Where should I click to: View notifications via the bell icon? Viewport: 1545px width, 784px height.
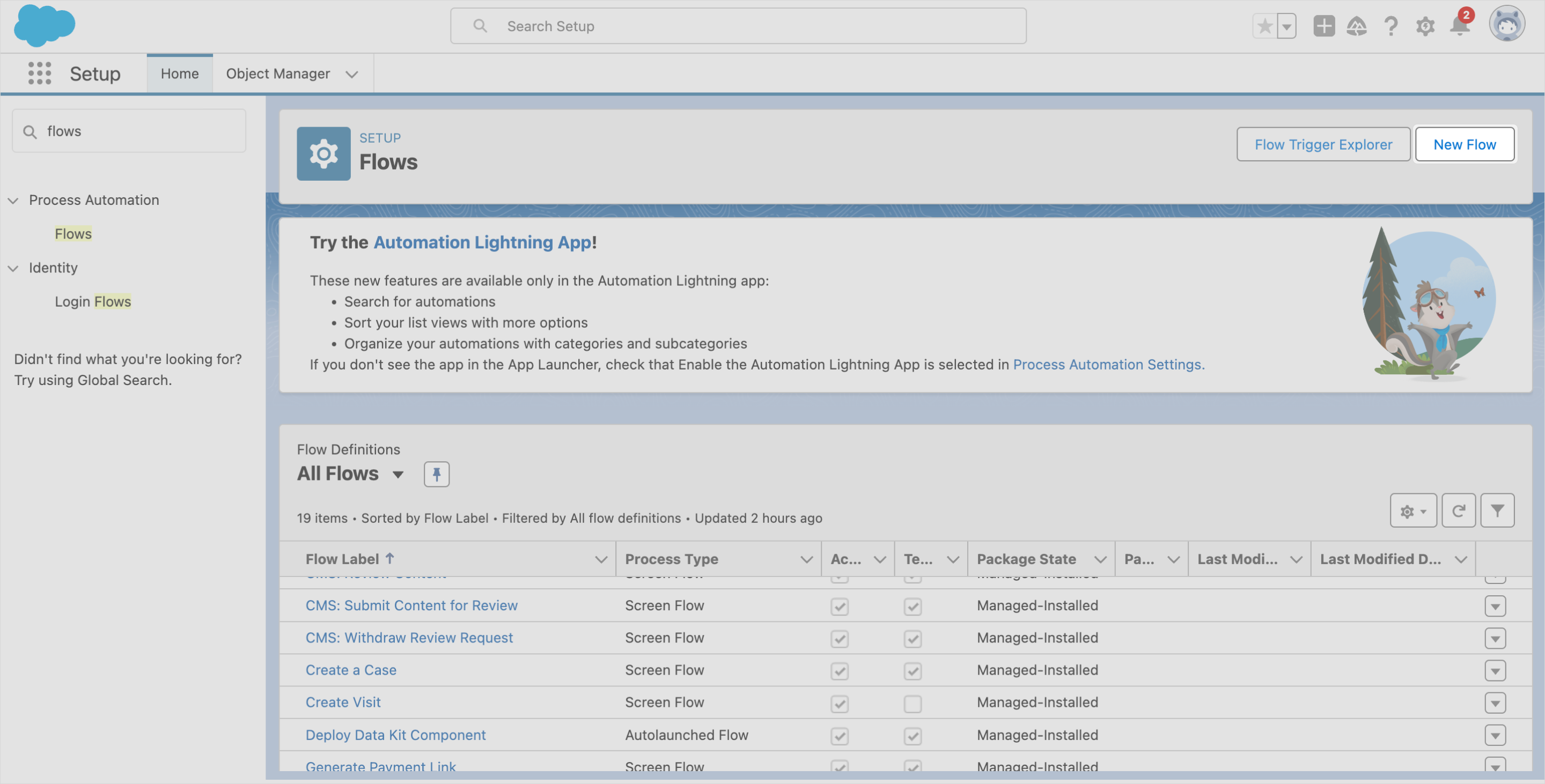click(x=1459, y=26)
